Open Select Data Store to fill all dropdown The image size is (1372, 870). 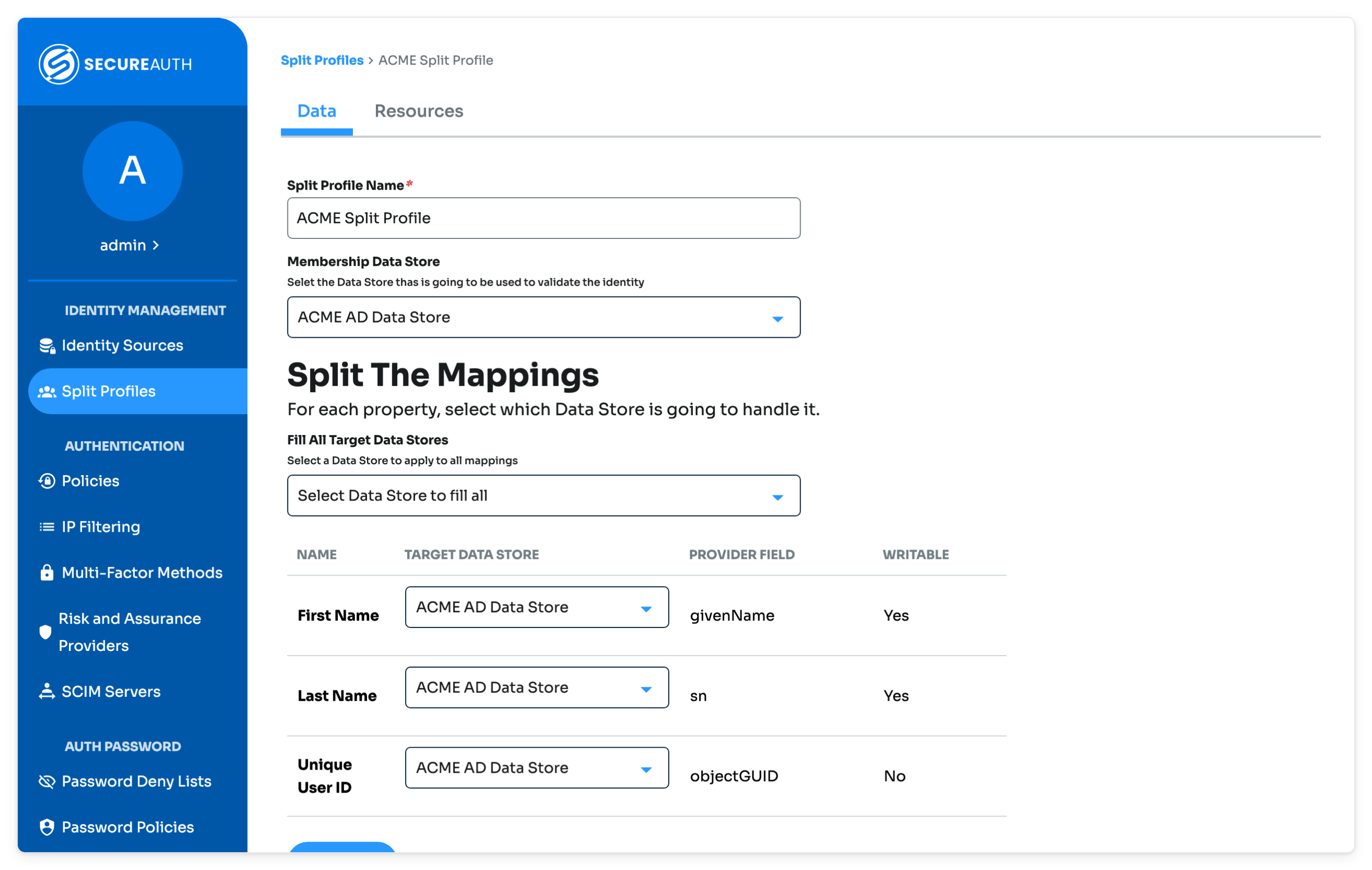(x=544, y=496)
